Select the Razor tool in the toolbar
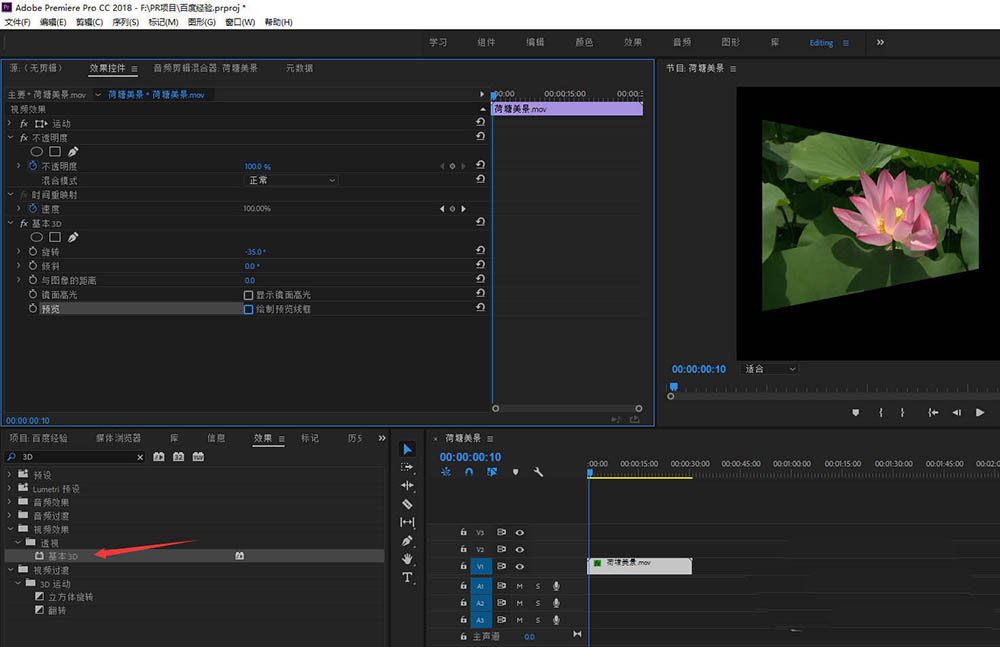Viewport: 1000px width, 647px height. tap(407, 504)
